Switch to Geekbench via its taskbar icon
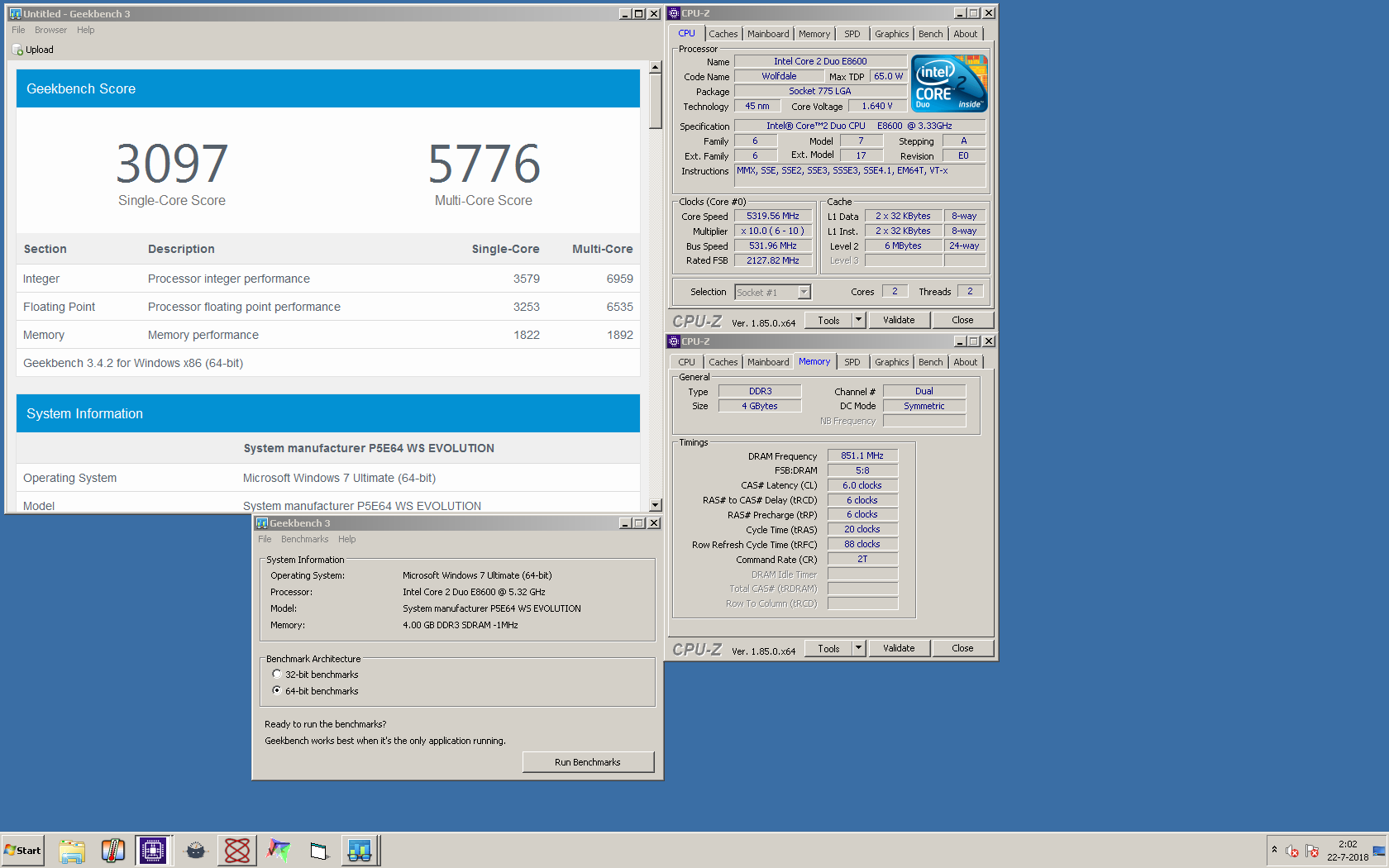 [x=360, y=850]
